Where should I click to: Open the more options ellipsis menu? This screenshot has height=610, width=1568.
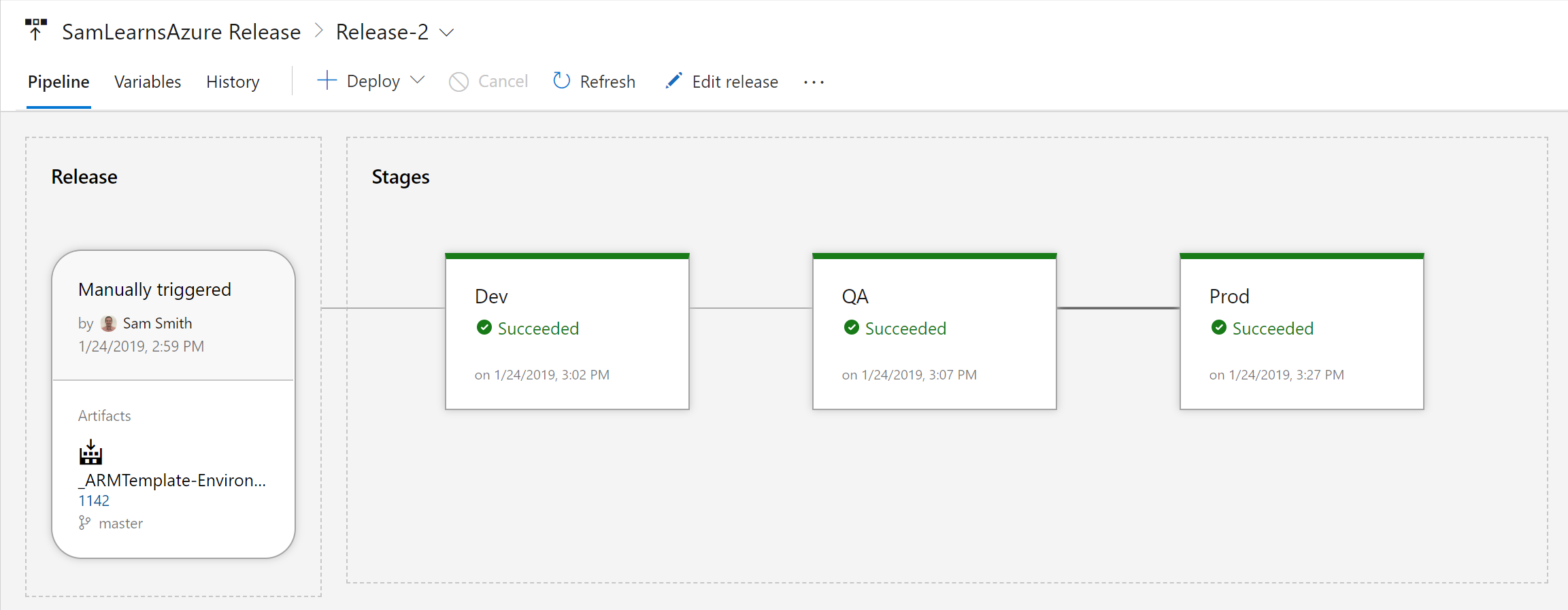click(x=814, y=82)
